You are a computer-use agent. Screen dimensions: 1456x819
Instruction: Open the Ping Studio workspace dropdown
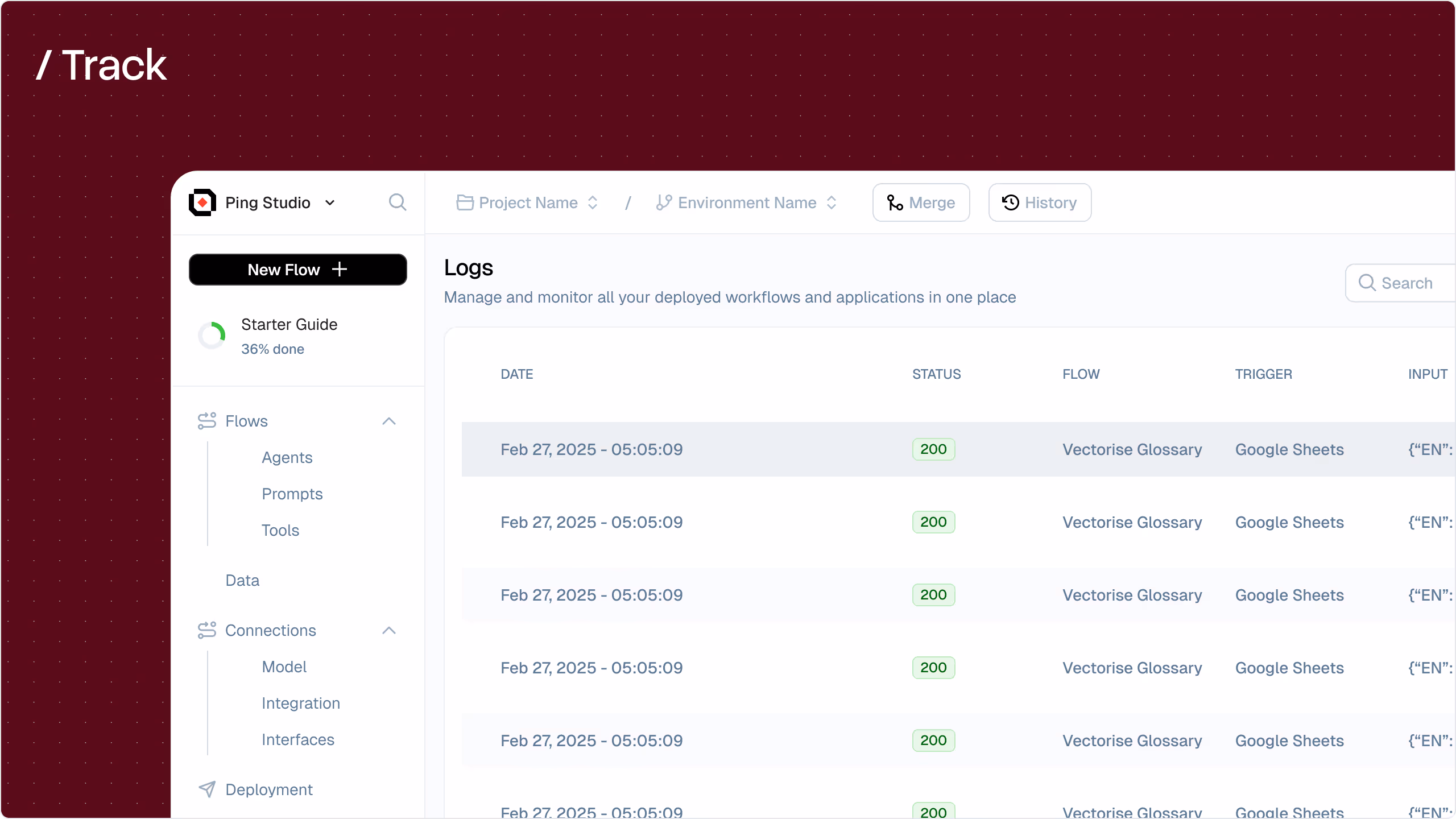330,203
